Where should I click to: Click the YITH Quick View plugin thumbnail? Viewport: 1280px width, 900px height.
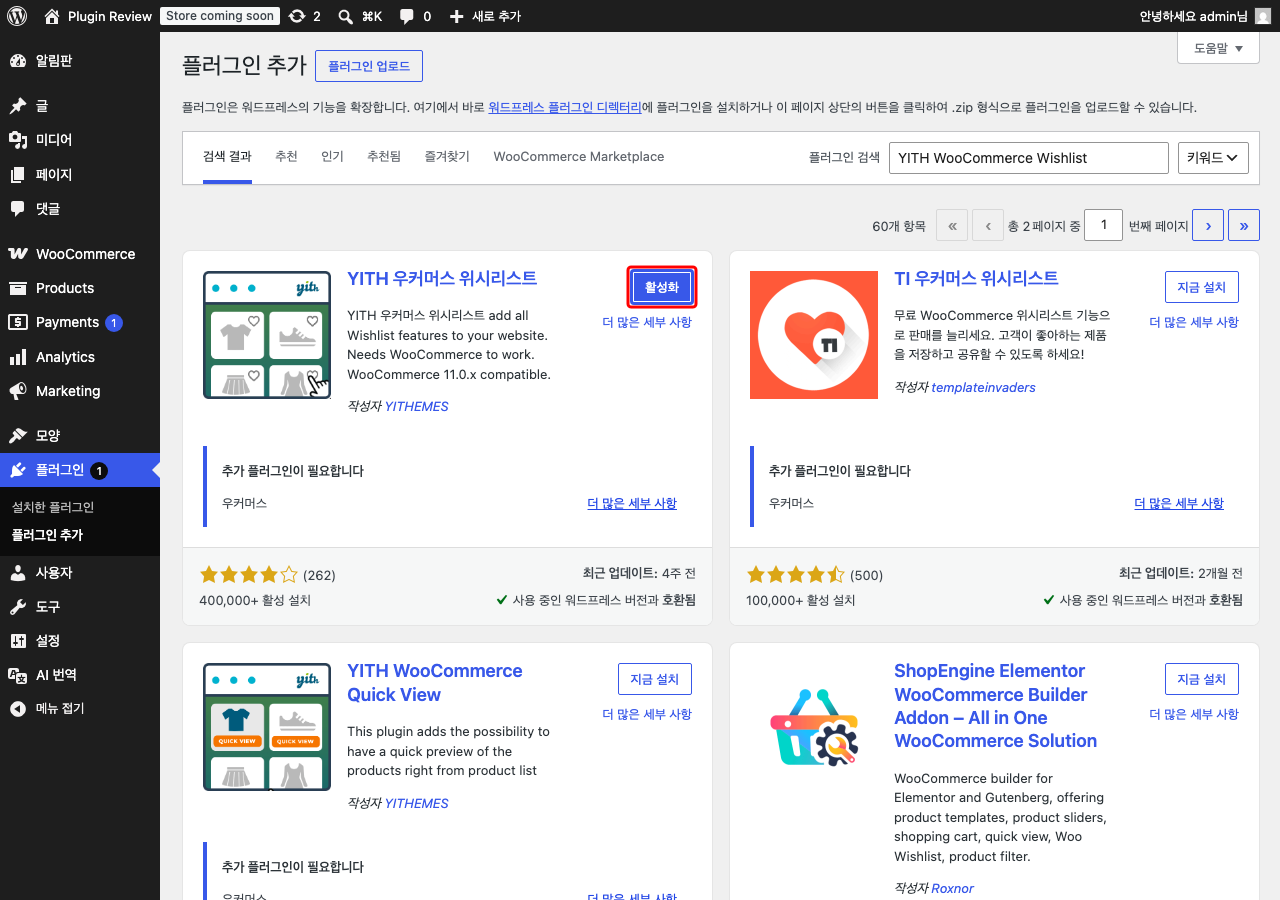tap(267, 727)
